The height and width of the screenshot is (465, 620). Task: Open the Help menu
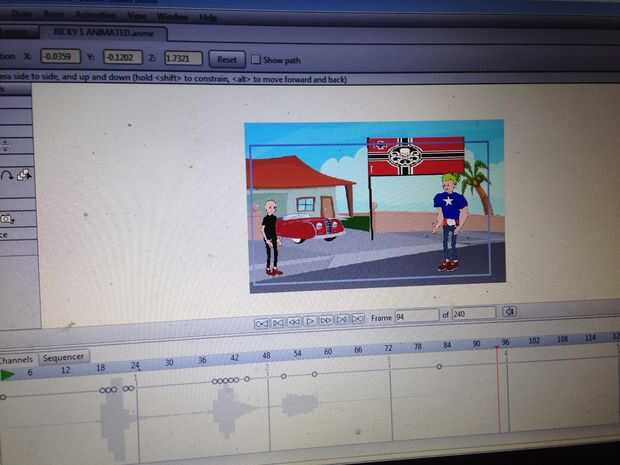pos(208,18)
